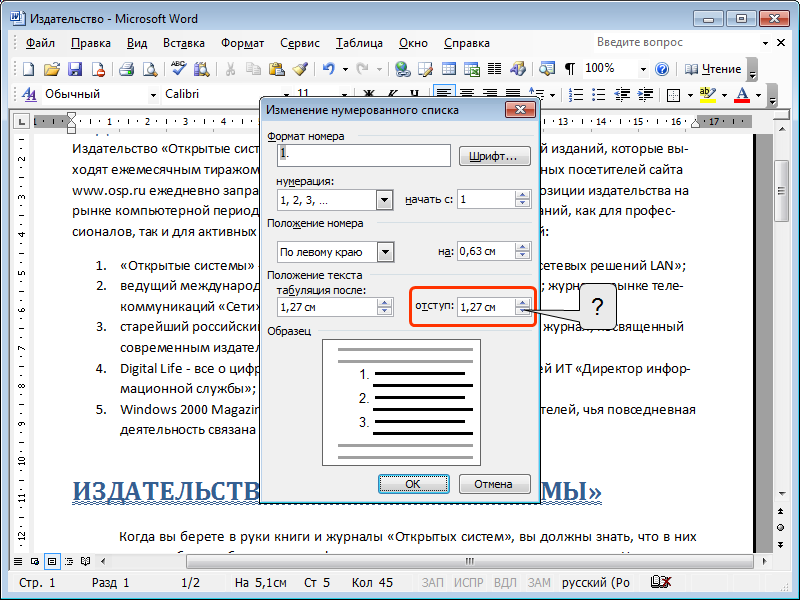Click the Чтение reading mode button
Viewport: 800px width, 600px height.
tap(714, 69)
